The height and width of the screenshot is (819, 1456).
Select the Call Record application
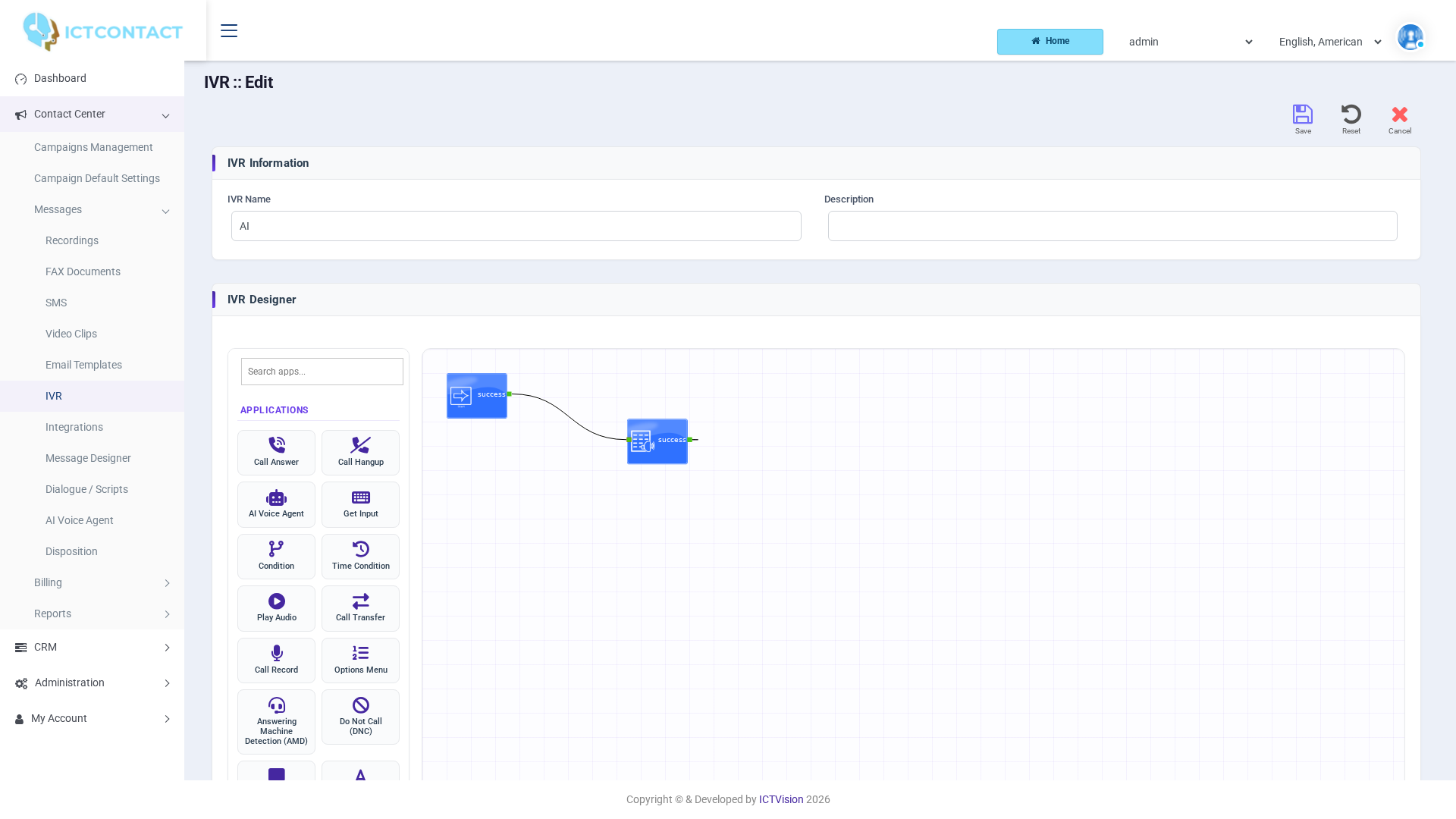coord(276,661)
